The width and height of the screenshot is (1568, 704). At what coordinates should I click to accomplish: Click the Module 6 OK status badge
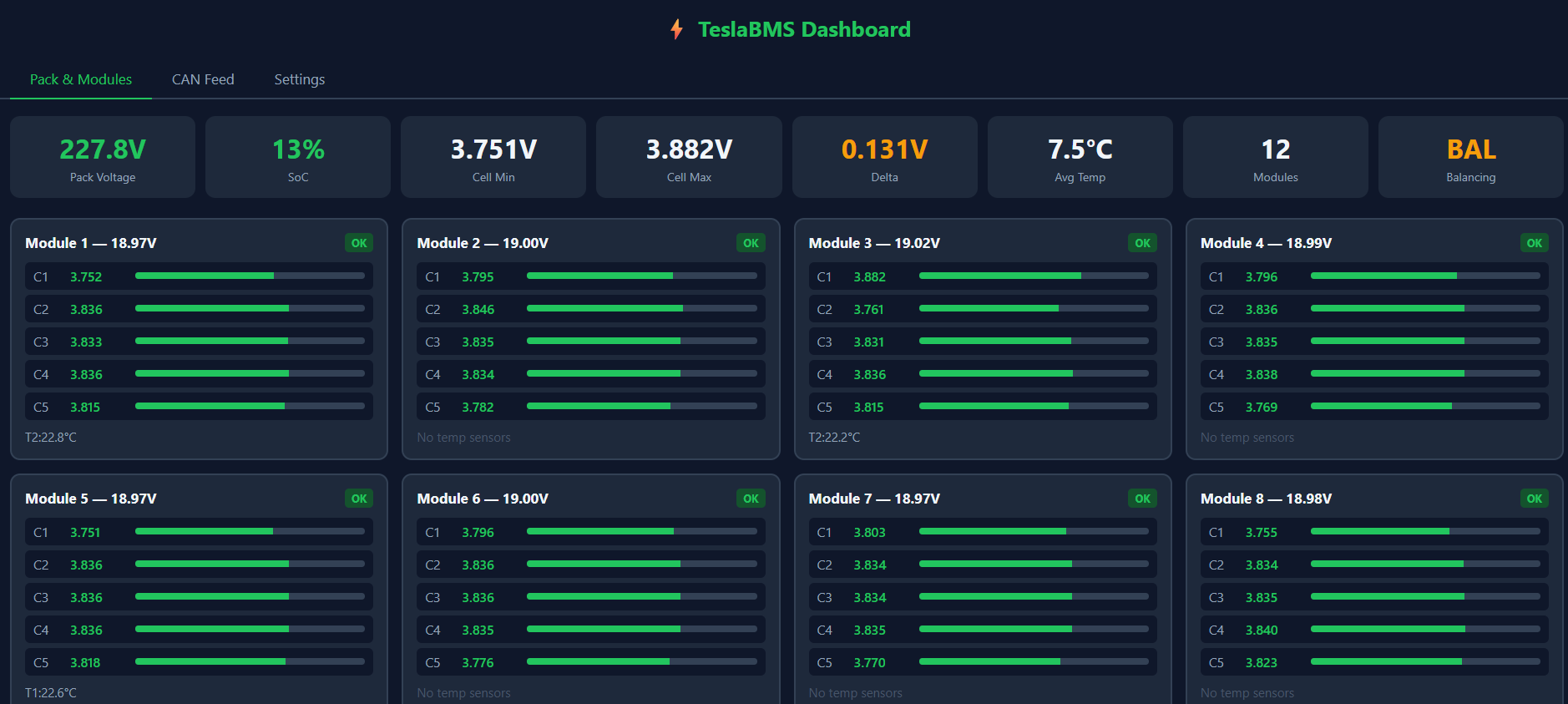click(x=751, y=499)
